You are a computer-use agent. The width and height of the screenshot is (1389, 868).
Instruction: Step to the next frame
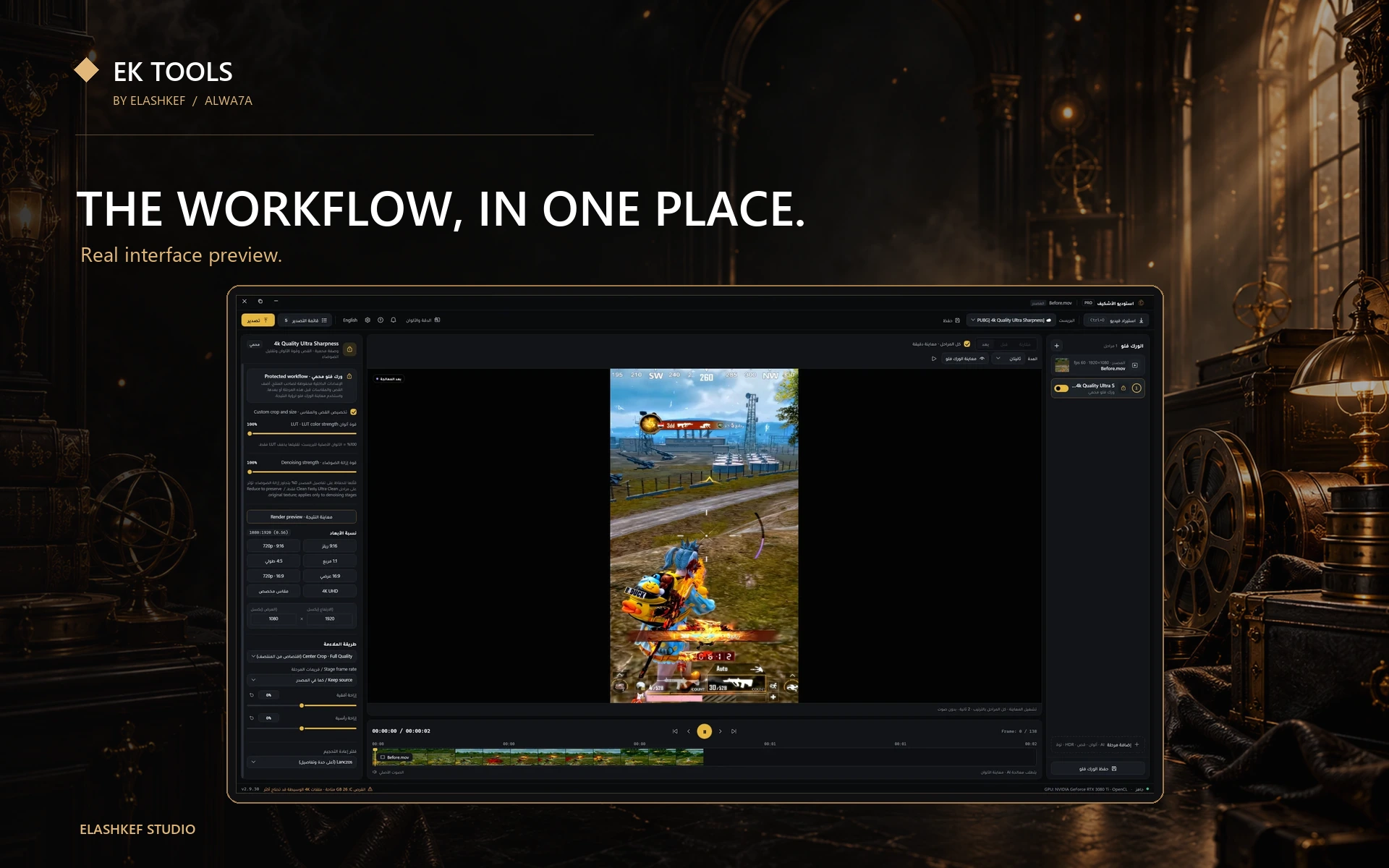(x=721, y=731)
